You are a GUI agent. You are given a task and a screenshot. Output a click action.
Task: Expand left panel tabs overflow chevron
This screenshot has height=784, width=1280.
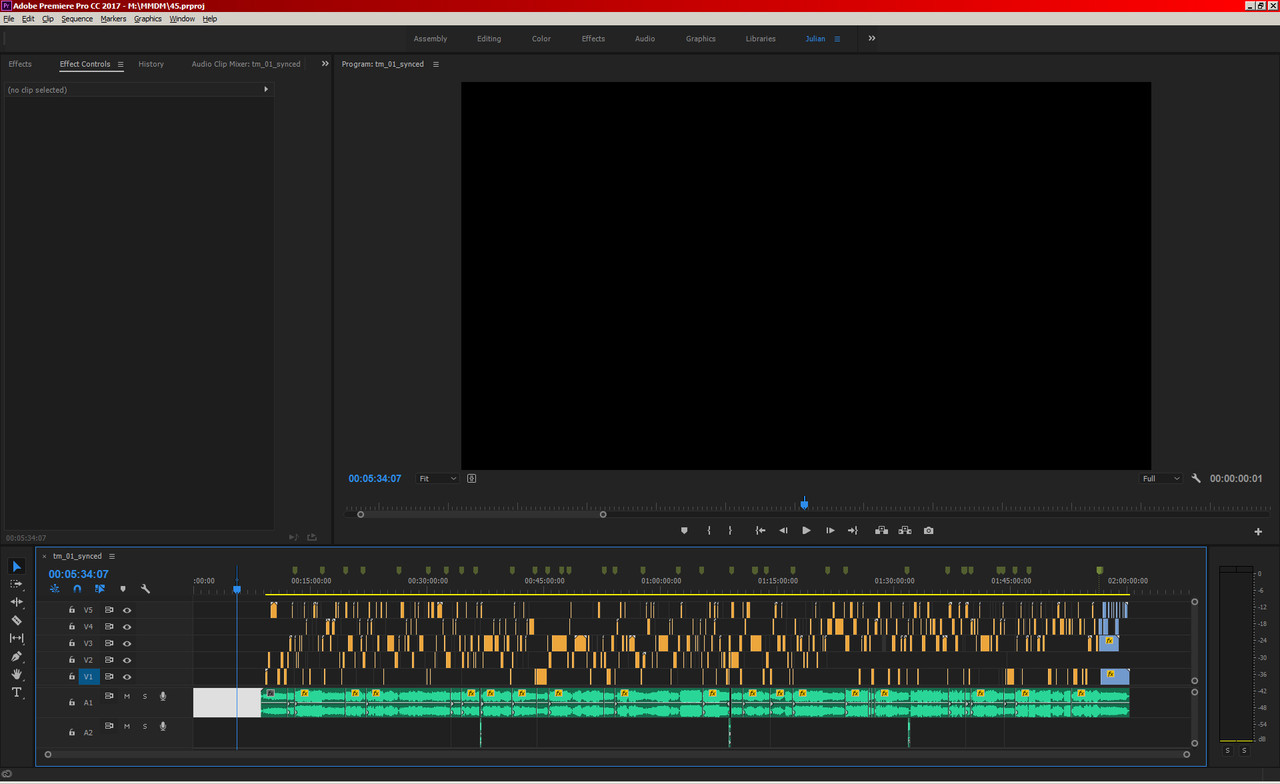tap(325, 64)
